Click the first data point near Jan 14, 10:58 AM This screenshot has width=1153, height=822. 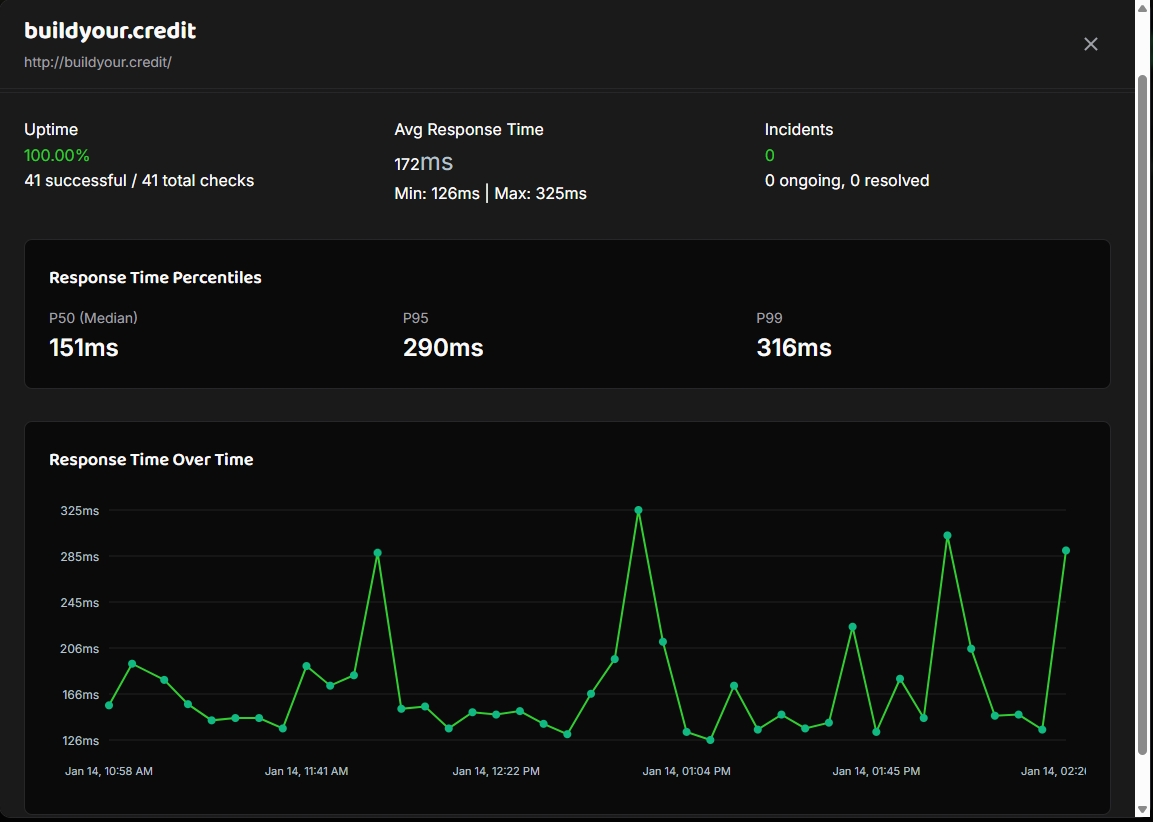point(110,704)
